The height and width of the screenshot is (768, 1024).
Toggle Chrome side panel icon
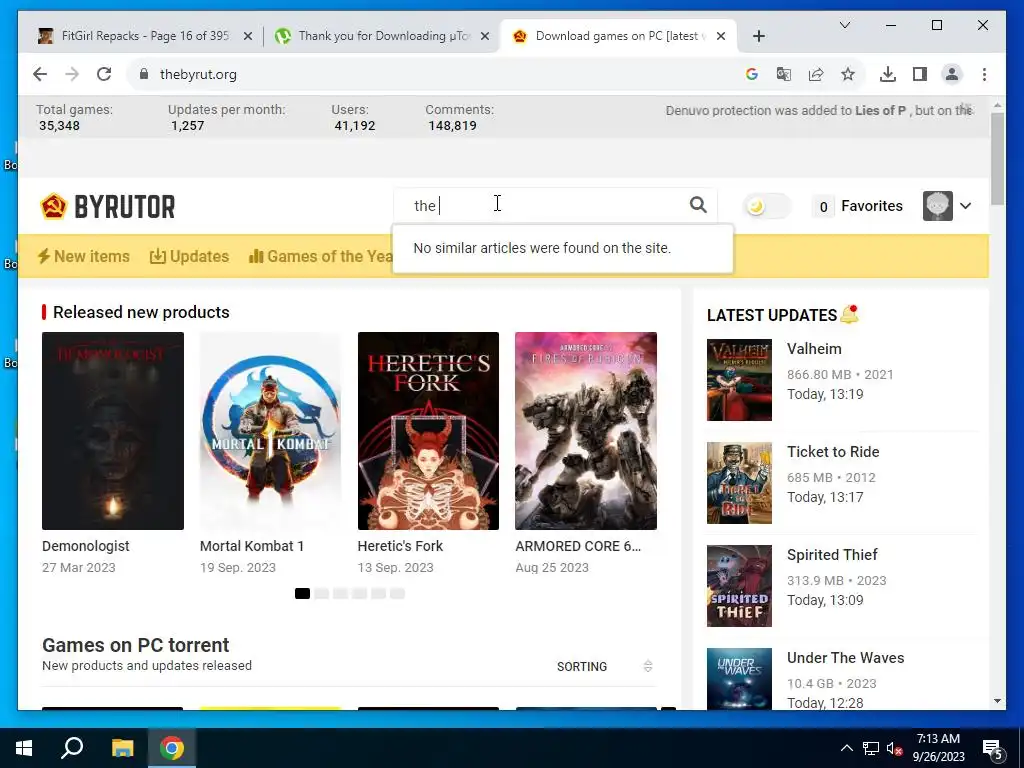920,74
